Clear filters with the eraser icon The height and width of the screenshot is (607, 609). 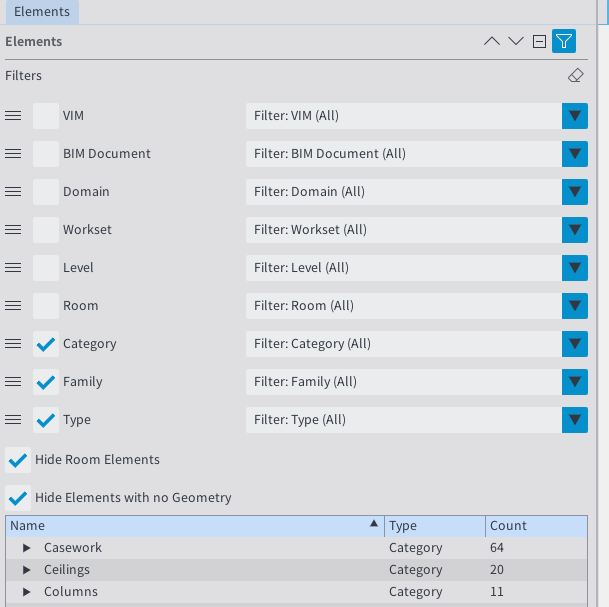(x=574, y=76)
